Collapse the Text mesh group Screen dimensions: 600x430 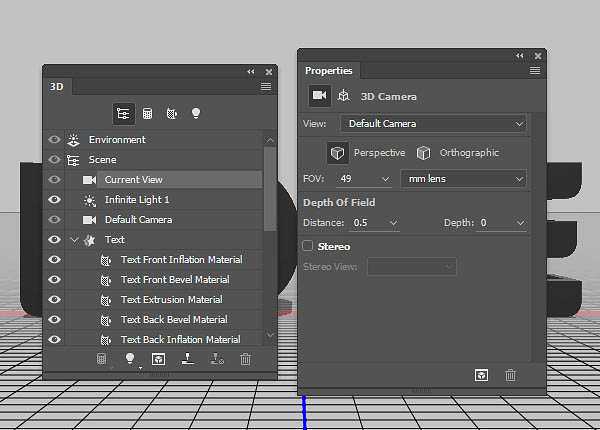pyautogui.click(x=74, y=240)
